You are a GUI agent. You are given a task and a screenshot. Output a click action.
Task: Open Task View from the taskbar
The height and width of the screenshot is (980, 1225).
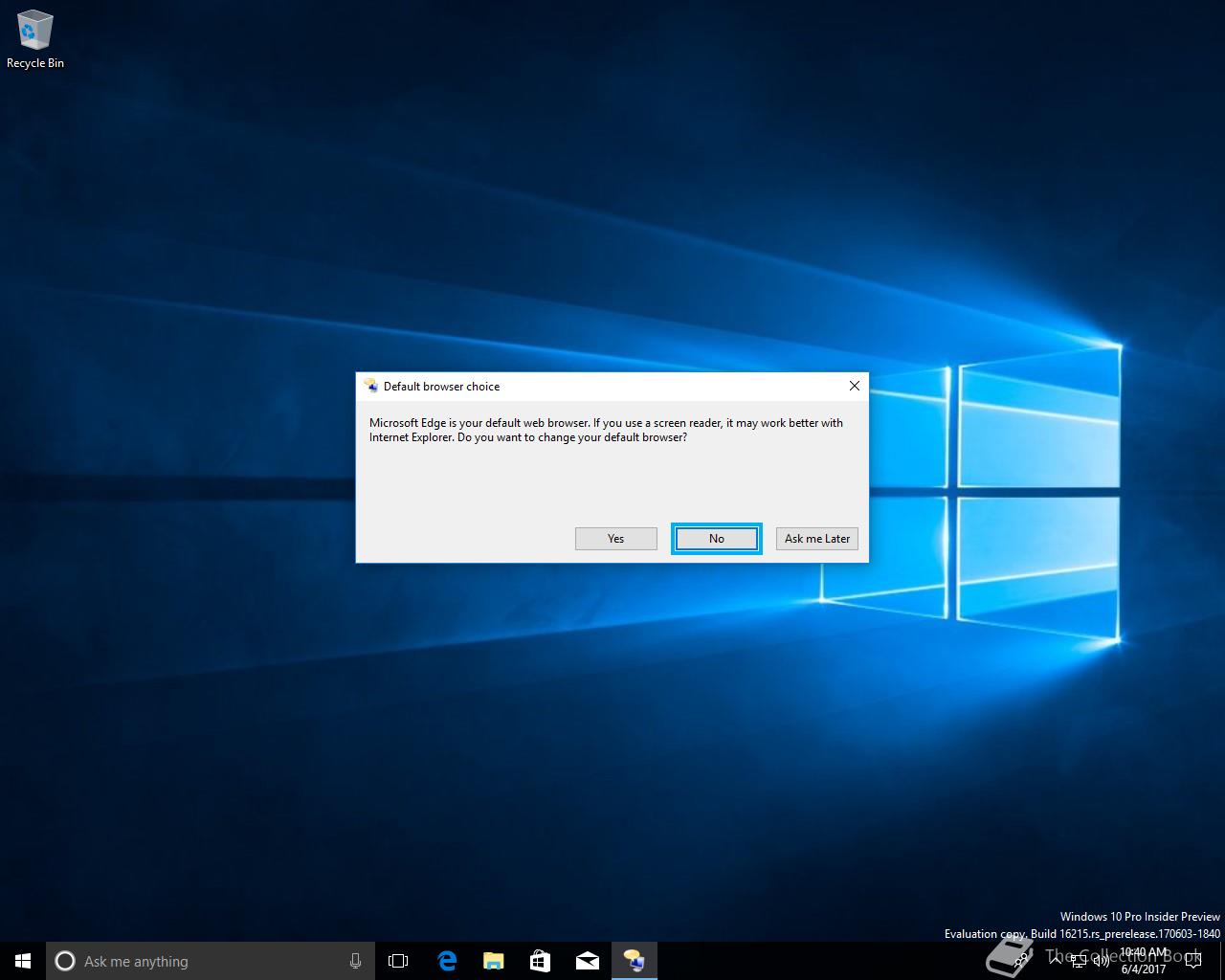pyautogui.click(x=398, y=961)
